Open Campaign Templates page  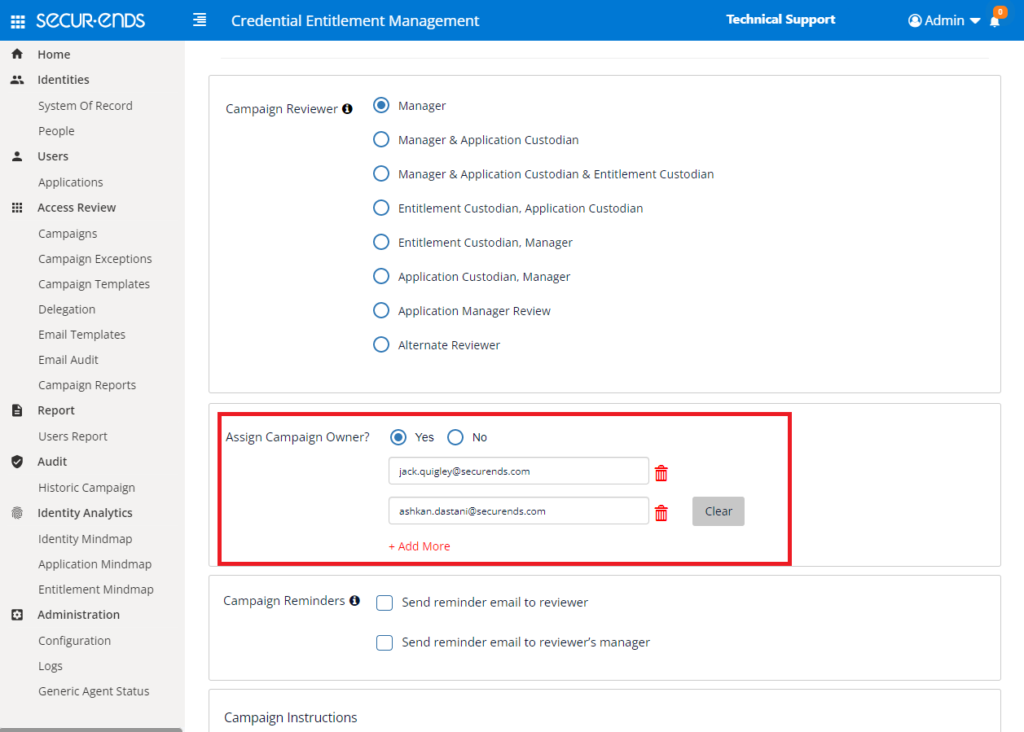pyautogui.click(x=94, y=284)
